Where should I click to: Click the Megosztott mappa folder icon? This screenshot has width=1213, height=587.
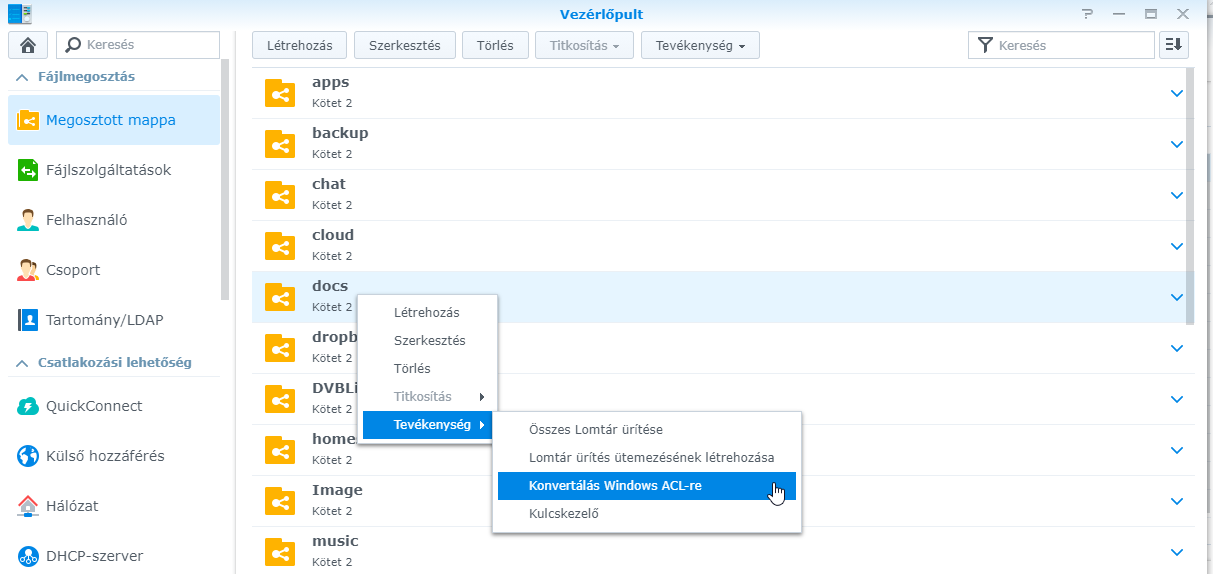28,120
